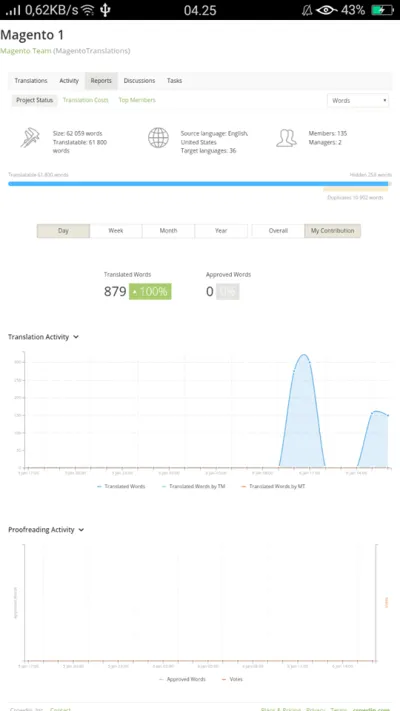
Task: Toggle the Approved Words legend series
Action: pyautogui.click(x=182, y=679)
